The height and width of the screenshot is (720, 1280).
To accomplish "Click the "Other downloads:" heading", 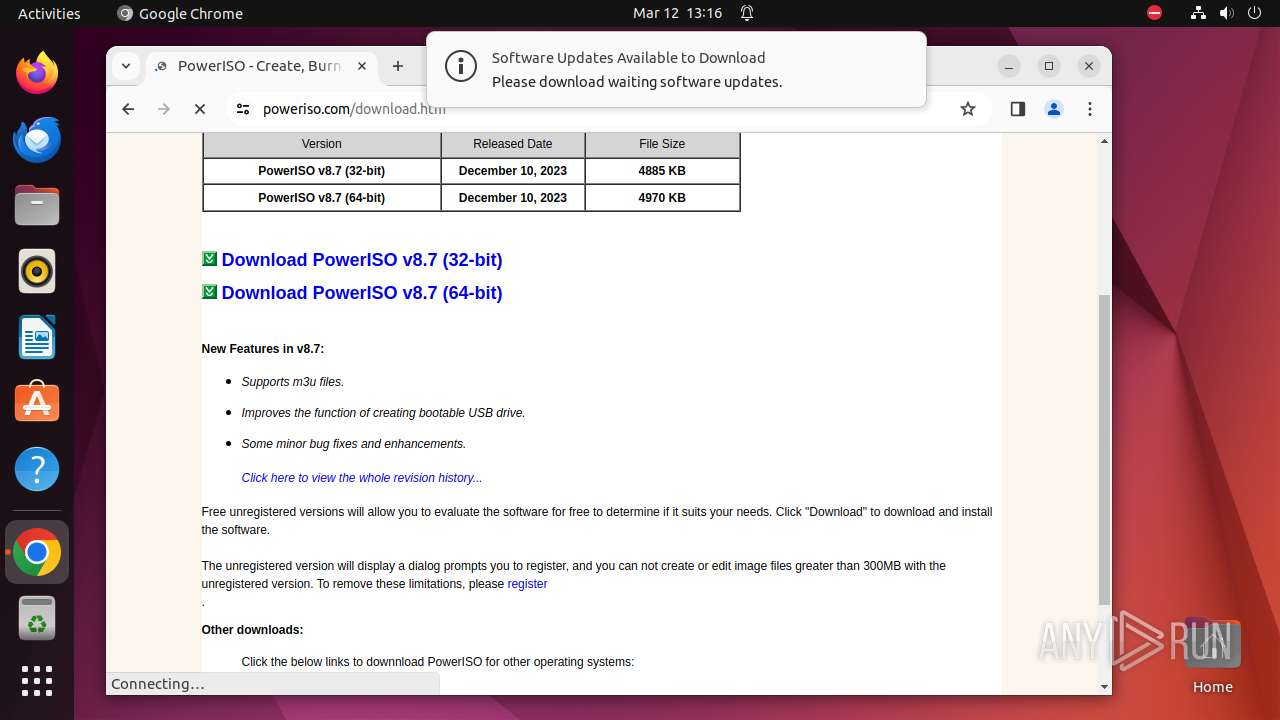I will click(x=252, y=630).
